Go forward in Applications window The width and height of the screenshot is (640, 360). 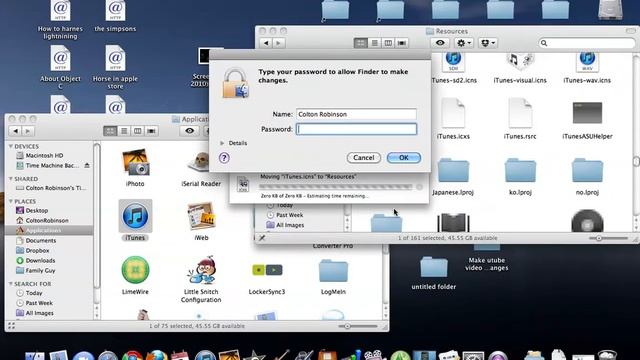pos(28,131)
